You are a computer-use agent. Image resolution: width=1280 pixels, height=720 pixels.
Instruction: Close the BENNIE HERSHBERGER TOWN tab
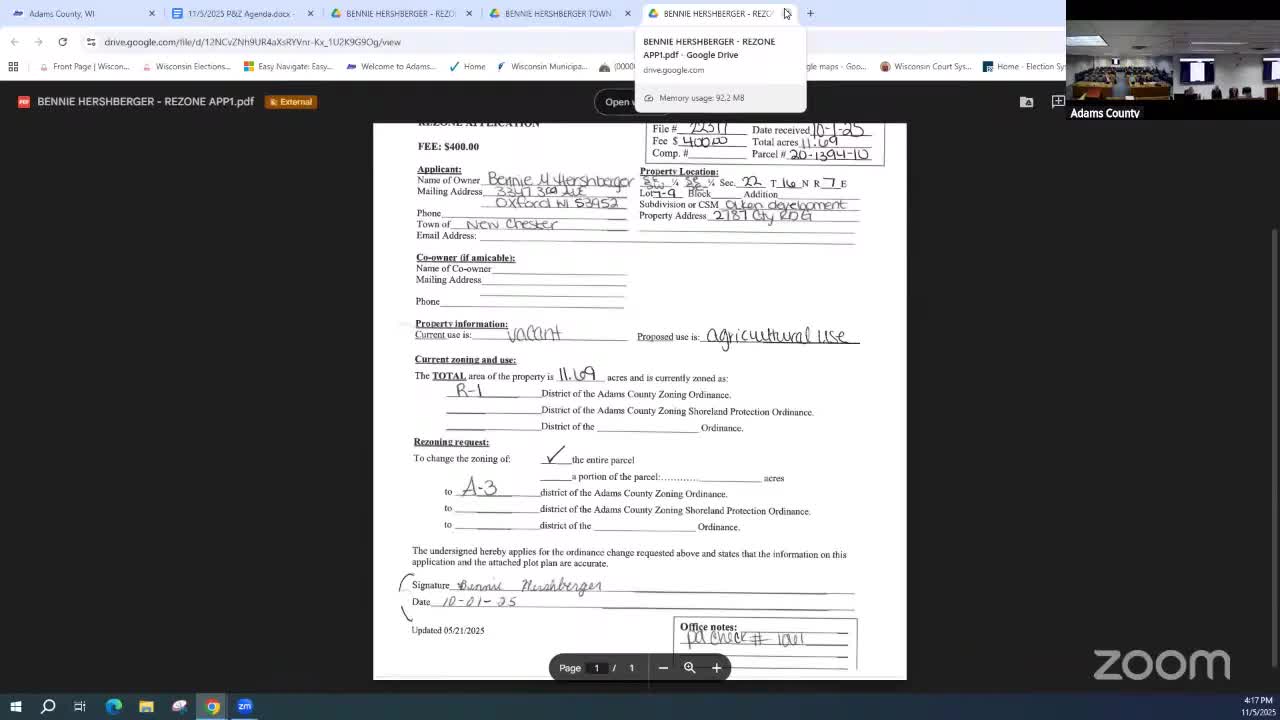(628, 14)
